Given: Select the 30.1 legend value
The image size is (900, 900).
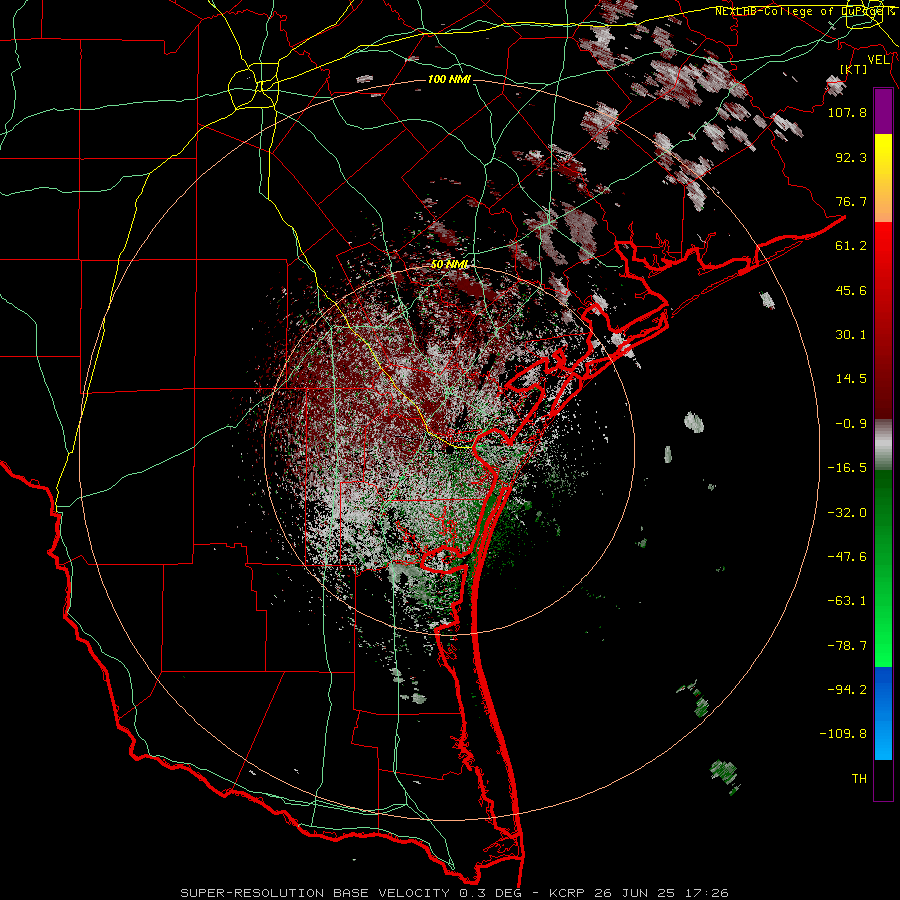Looking at the screenshot, I should pos(851,335).
